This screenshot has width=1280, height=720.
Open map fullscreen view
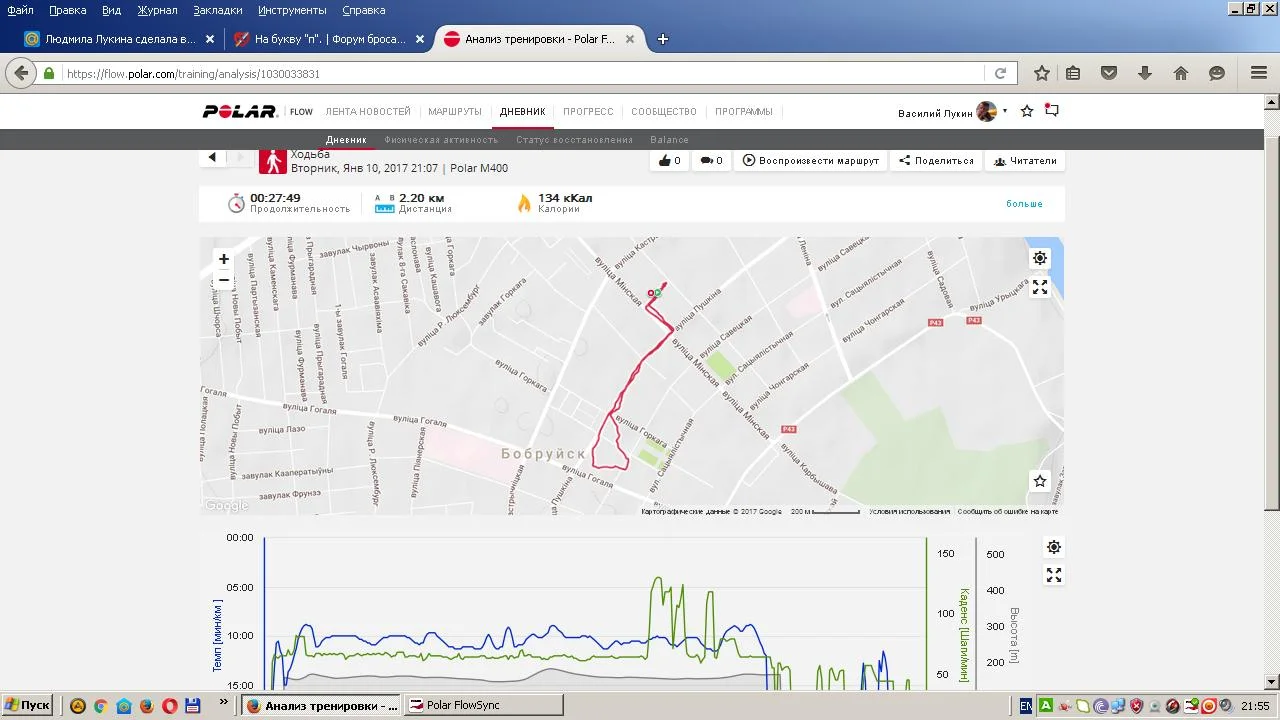point(1040,287)
